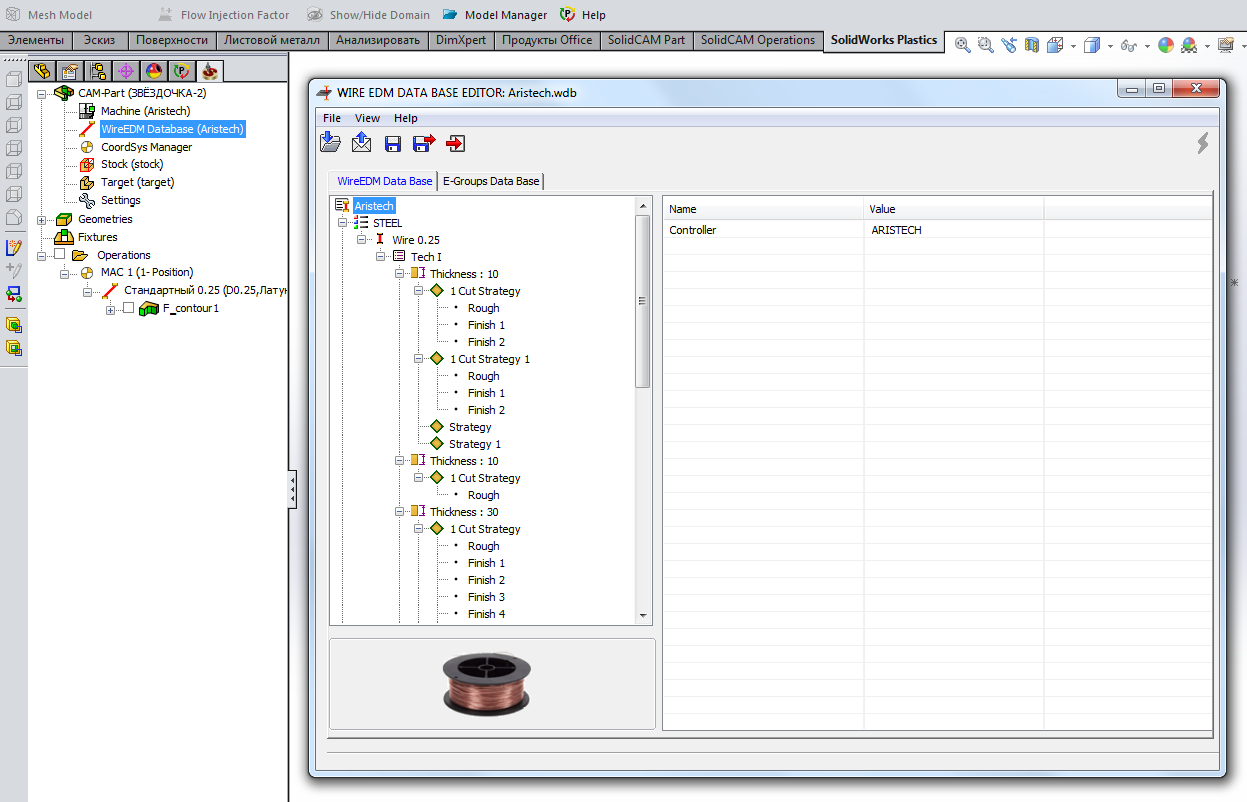Click the Plastics Help button in top toolbar
This screenshot has height=802, width=1247.
[583, 15]
